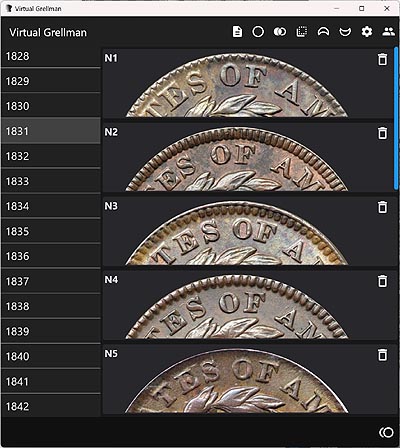
Task: Click the compare circles icon at bottom right
Action: [x=386, y=433]
